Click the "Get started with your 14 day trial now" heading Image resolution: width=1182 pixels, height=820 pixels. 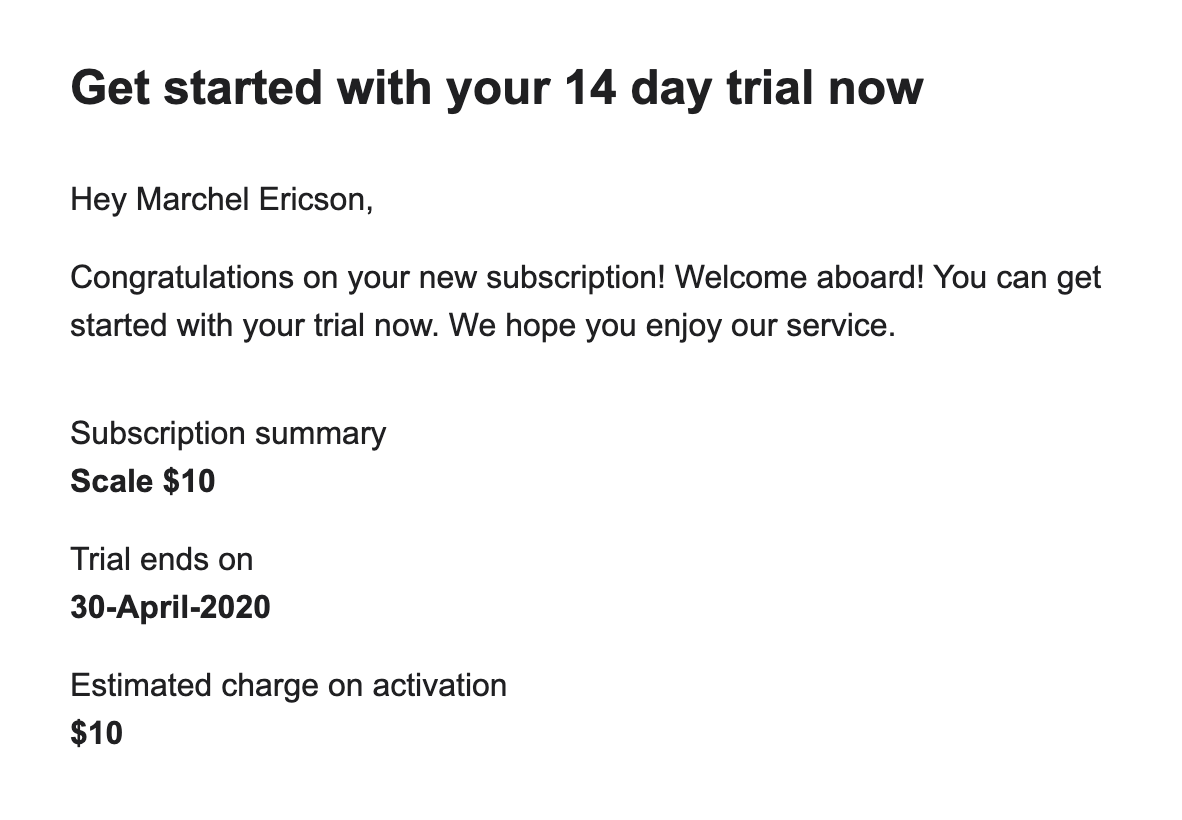coord(496,88)
